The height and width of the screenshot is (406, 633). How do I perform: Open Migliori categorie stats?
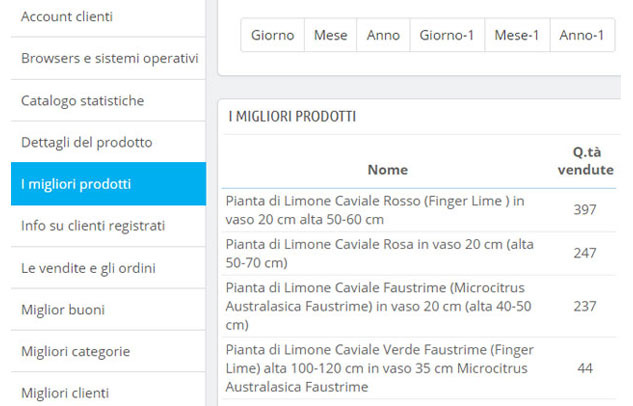pos(108,352)
